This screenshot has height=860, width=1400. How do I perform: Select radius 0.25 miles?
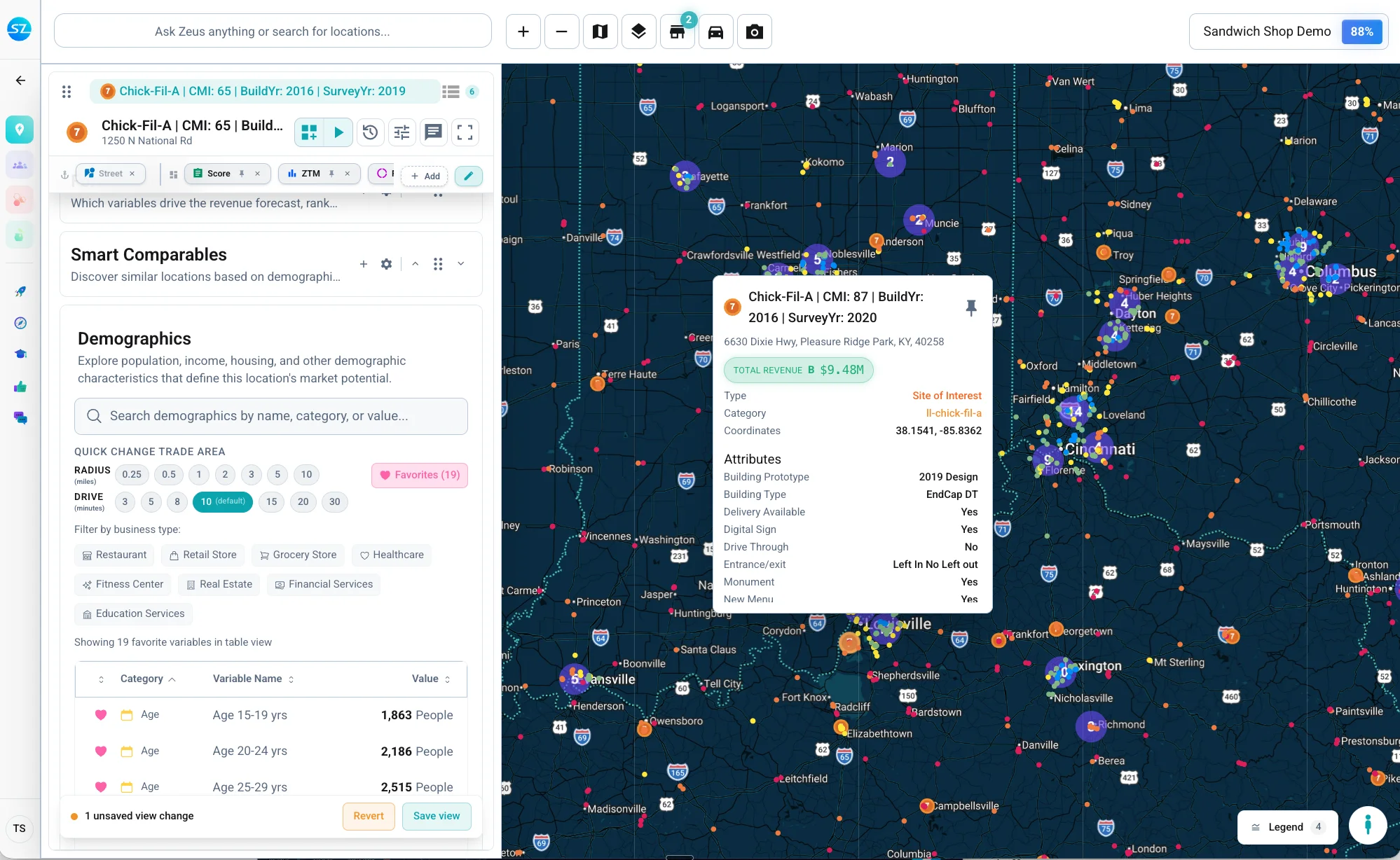[x=132, y=475]
